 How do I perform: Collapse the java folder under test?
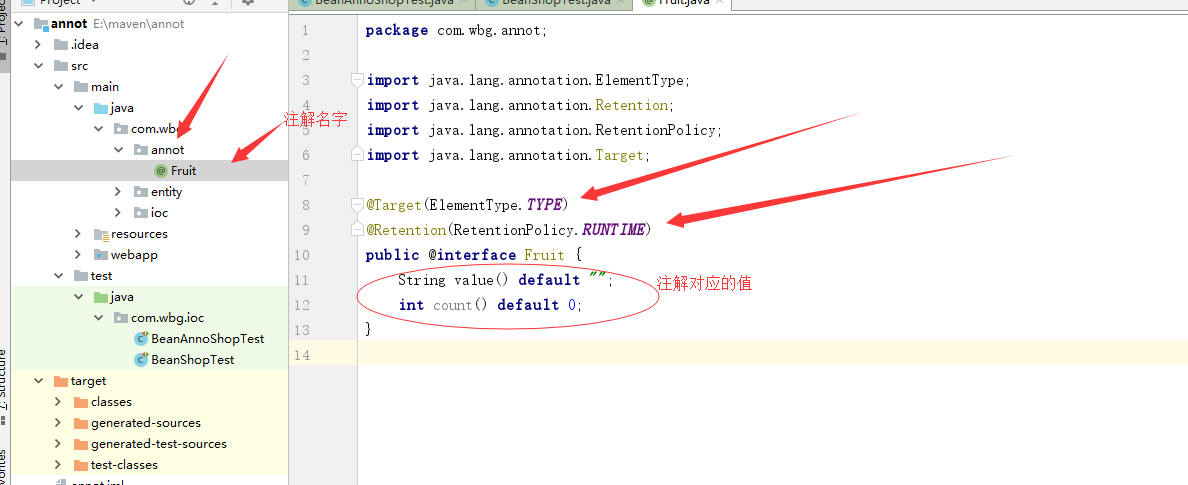[78, 297]
